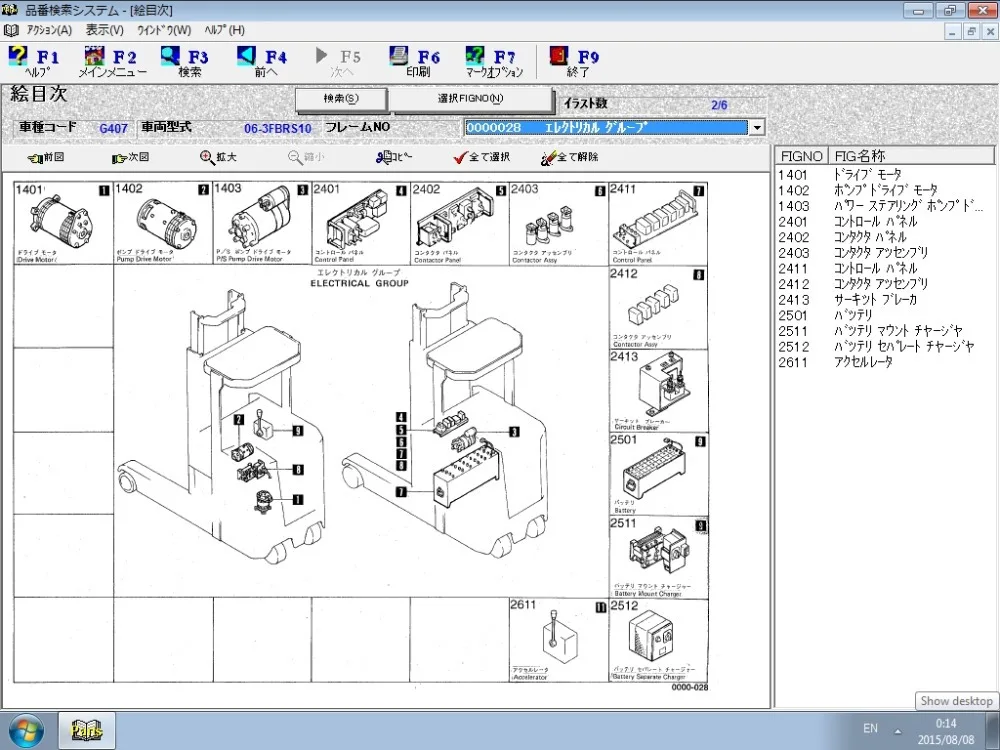This screenshot has height=750, width=1000.
Task: Click the 選択FIGNO(N) button
Action: click(x=470, y=99)
